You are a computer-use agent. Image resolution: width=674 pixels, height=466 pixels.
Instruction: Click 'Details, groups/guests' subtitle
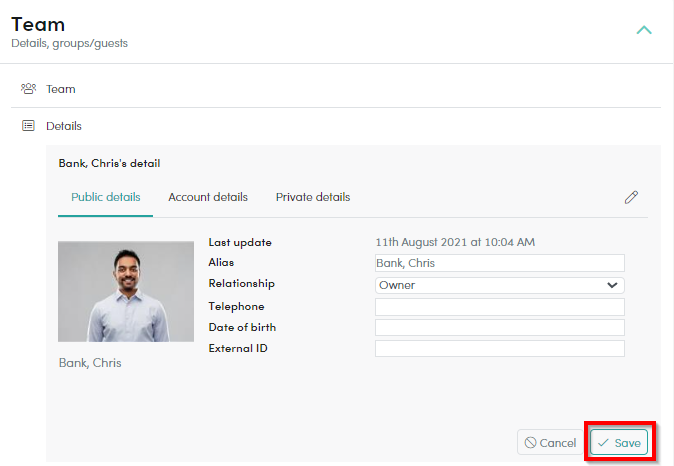[x=70, y=43]
